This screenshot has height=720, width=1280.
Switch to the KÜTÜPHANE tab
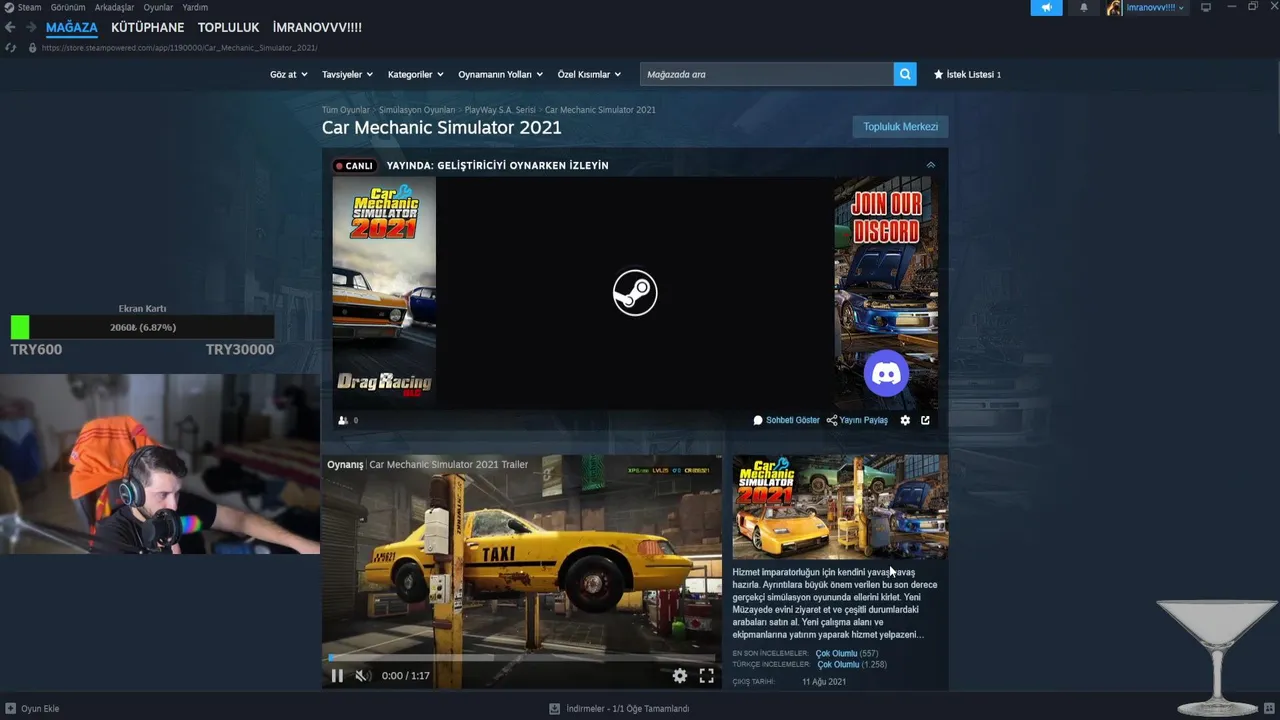click(x=148, y=28)
